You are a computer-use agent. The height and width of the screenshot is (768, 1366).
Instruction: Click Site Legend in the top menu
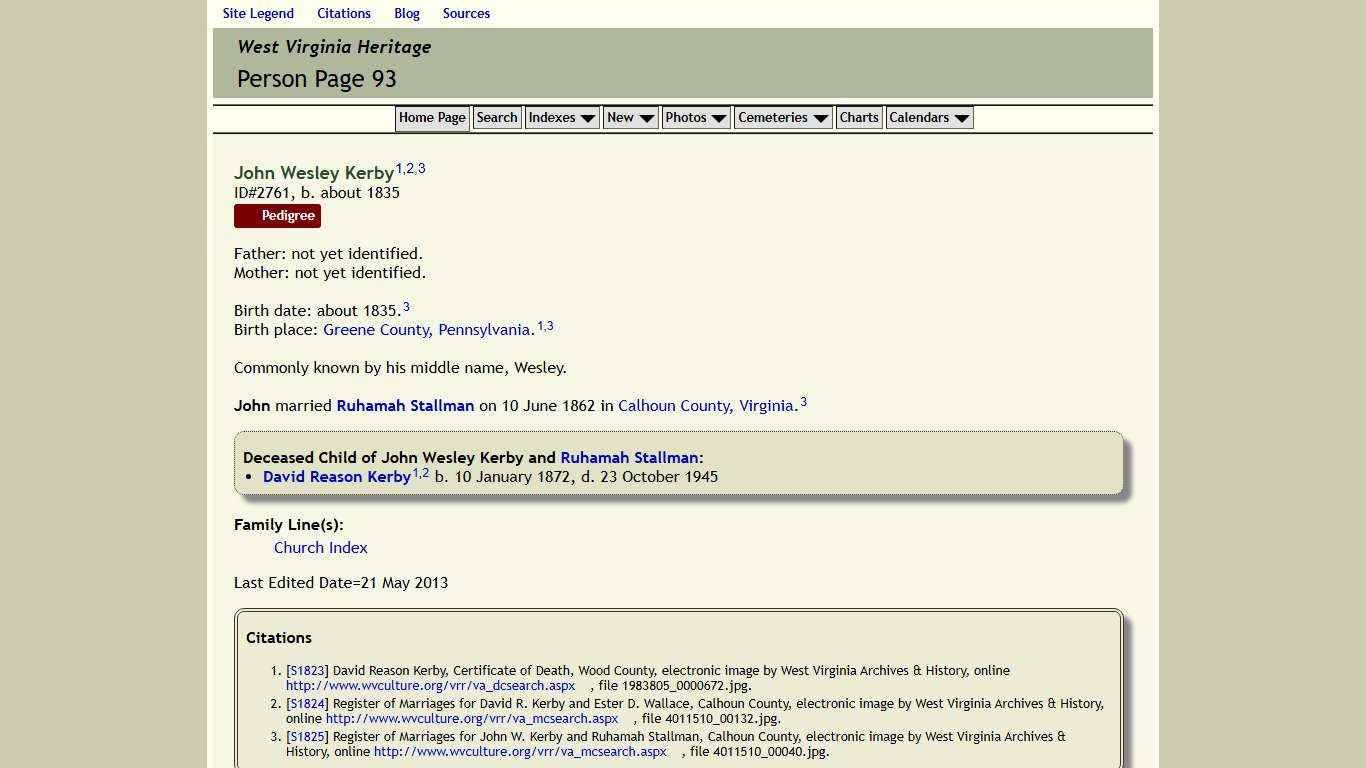pos(258,13)
